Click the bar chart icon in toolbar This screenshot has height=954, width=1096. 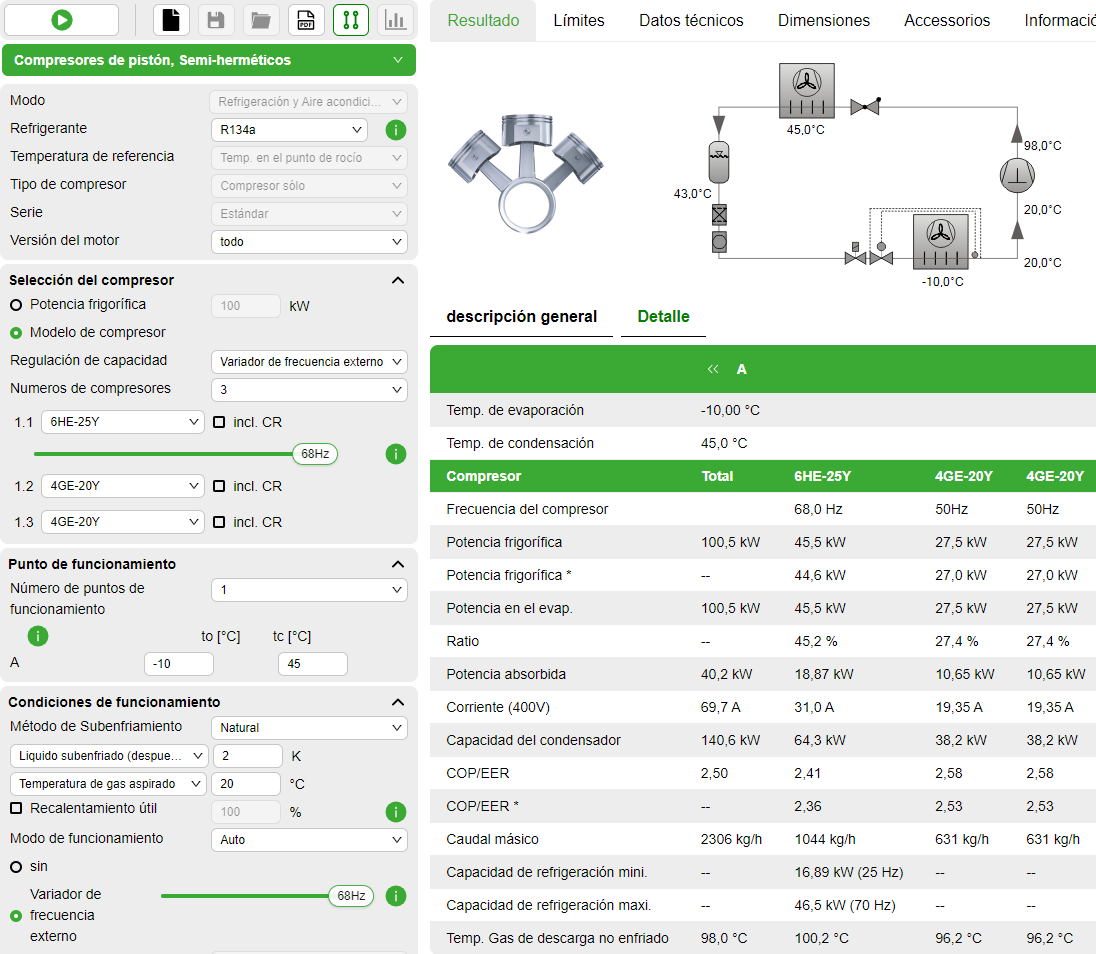[x=396, y=20]
